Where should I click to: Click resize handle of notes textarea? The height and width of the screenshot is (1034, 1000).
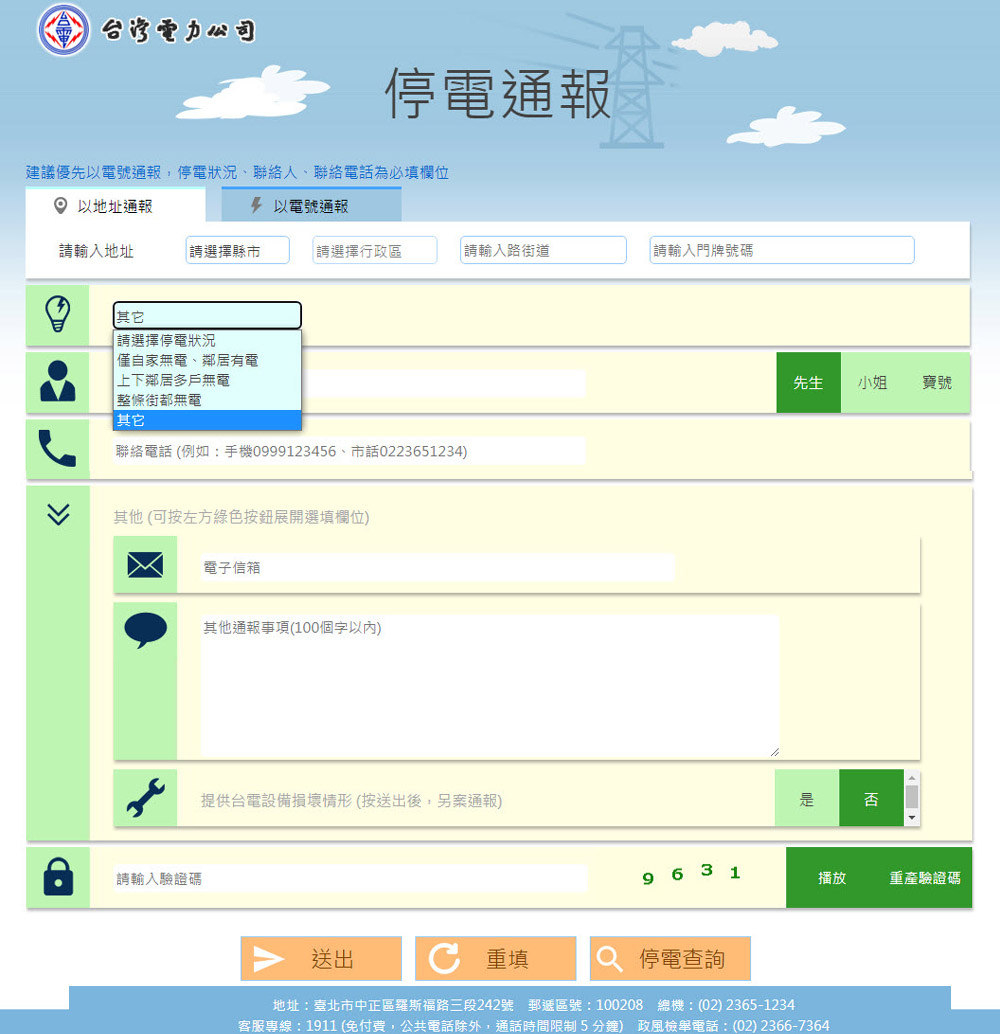774,752
